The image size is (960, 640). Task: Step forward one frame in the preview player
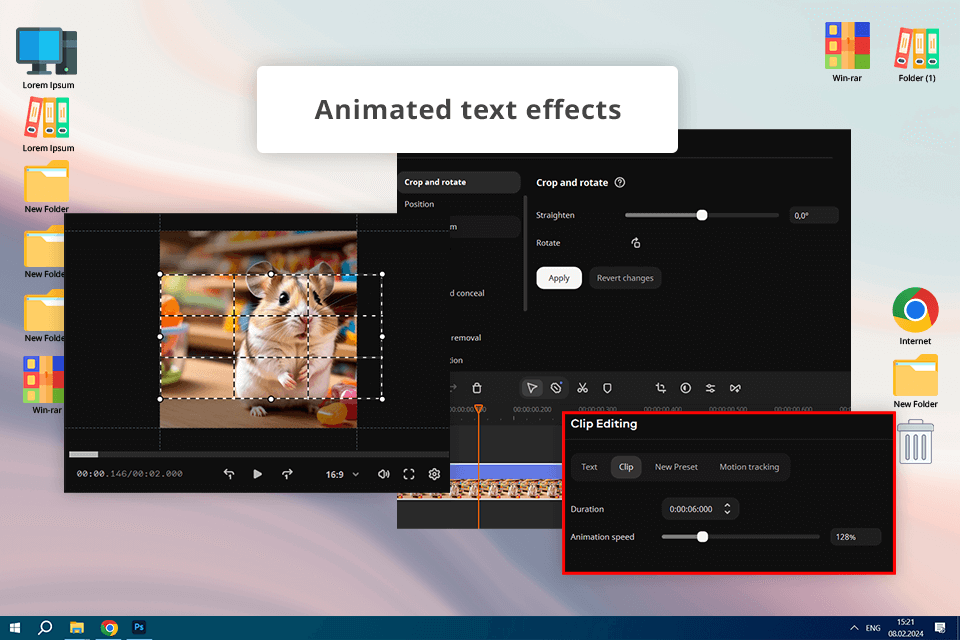(287, 474)
